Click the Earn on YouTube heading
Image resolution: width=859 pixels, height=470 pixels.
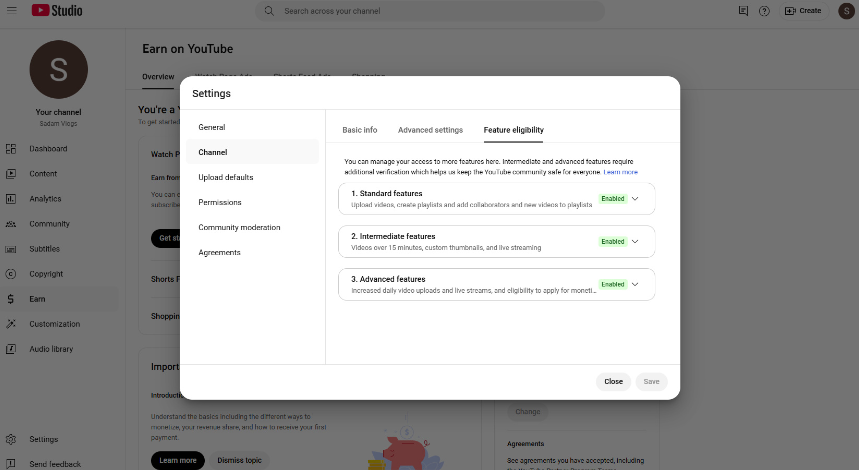(x=188, y=49)
